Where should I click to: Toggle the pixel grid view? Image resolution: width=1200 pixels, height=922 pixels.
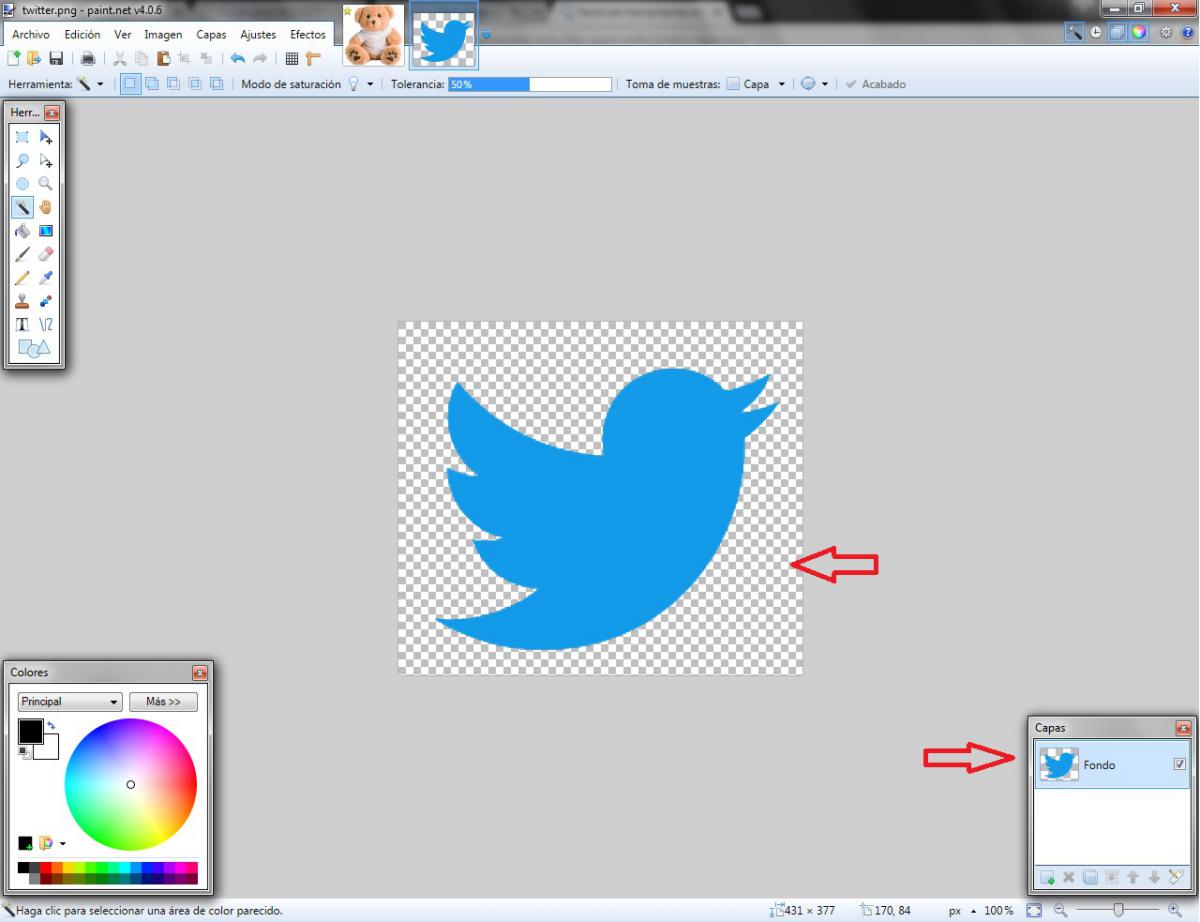point(292,59)
